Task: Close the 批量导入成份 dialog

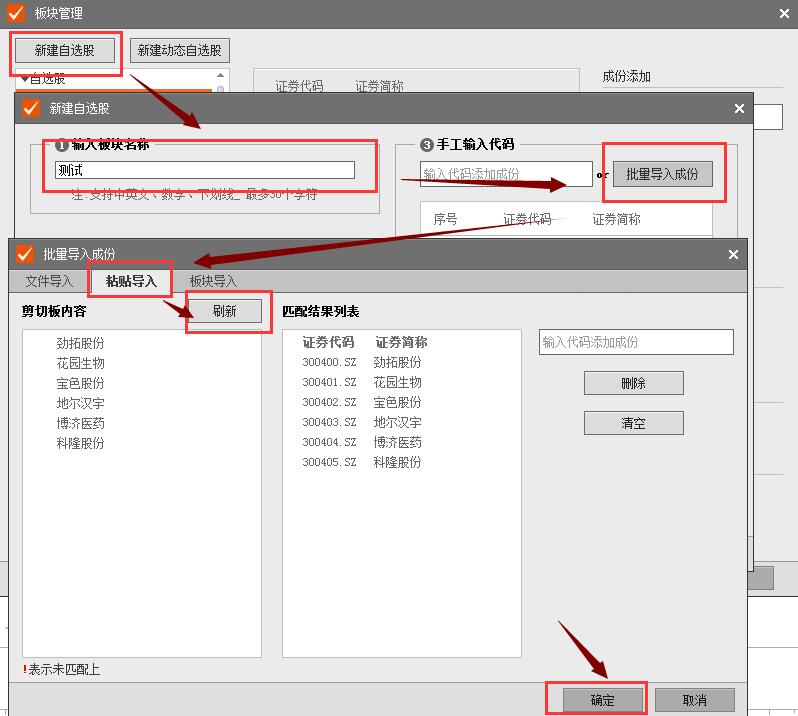Action: (x=733, y=255)
